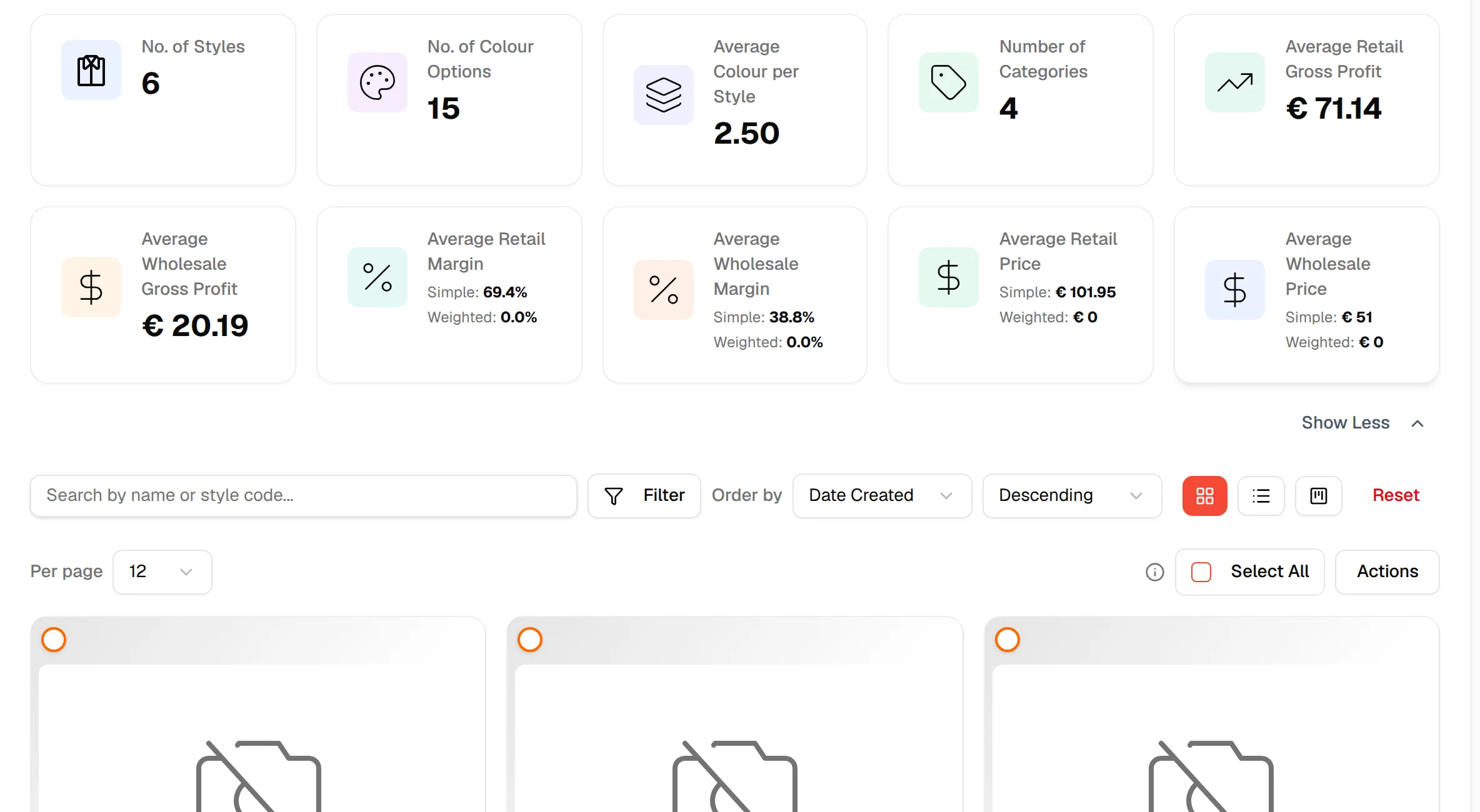Switch to list view
Viewport: 1480px width, 812px height.
(x=1261, y=496)
